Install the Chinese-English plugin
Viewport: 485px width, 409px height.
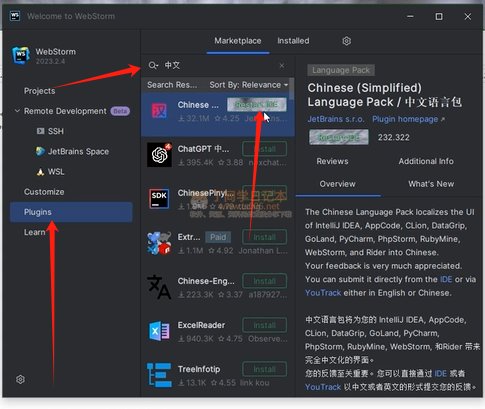click(x=265, y=281)
